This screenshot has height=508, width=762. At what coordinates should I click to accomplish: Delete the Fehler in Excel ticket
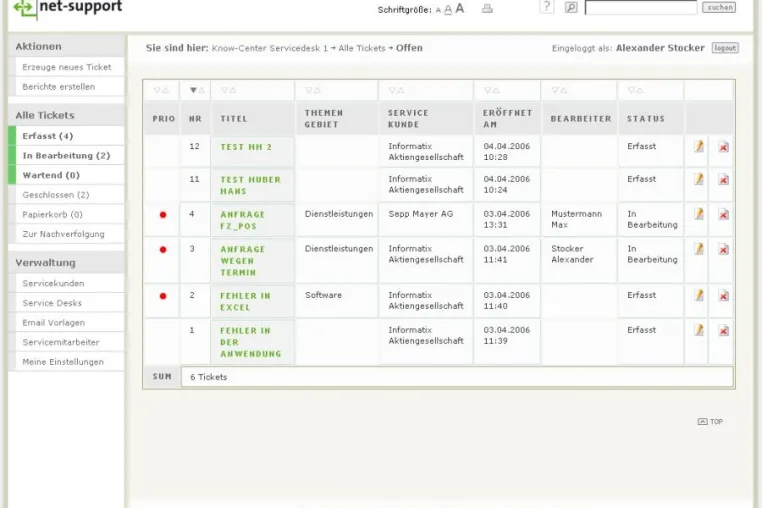pyautogui.click(x=724, y=296)
